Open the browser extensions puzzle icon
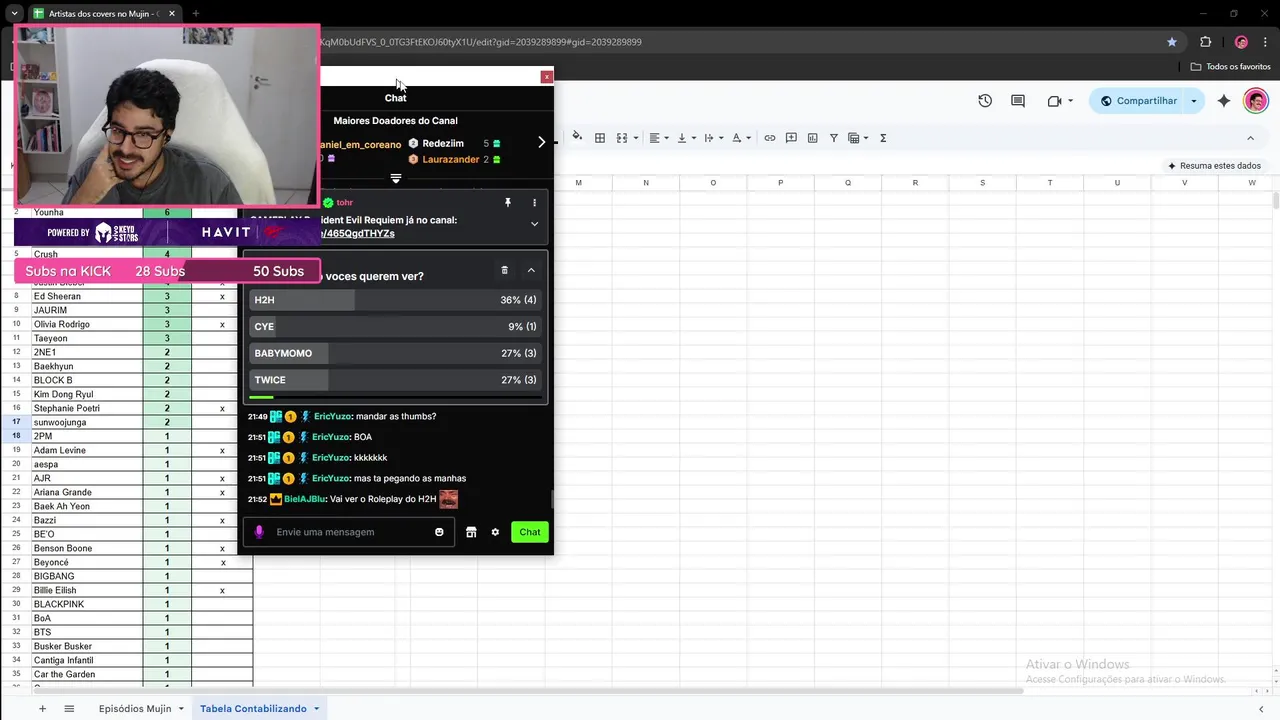Viewport: 1280px width, 720px height. tap(1205, 42)
